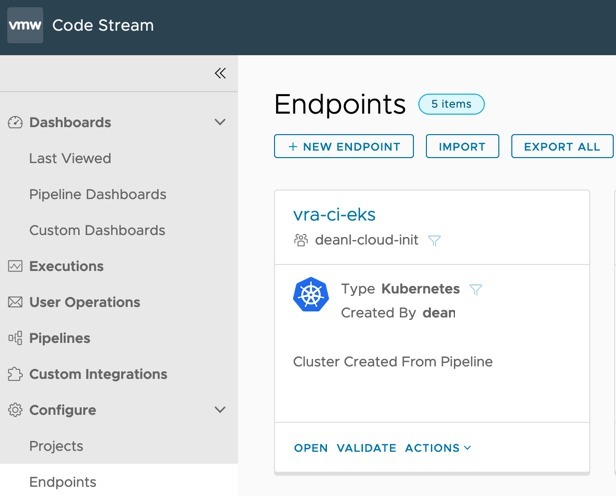Click the vmw logo icon

pos(25,25)
